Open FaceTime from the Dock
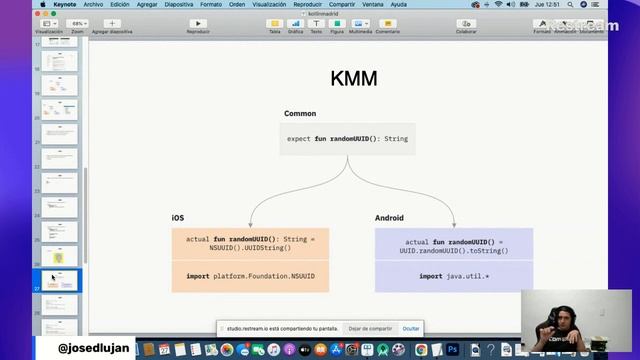The width and height of the screenshot is (640, 360). 258,350
